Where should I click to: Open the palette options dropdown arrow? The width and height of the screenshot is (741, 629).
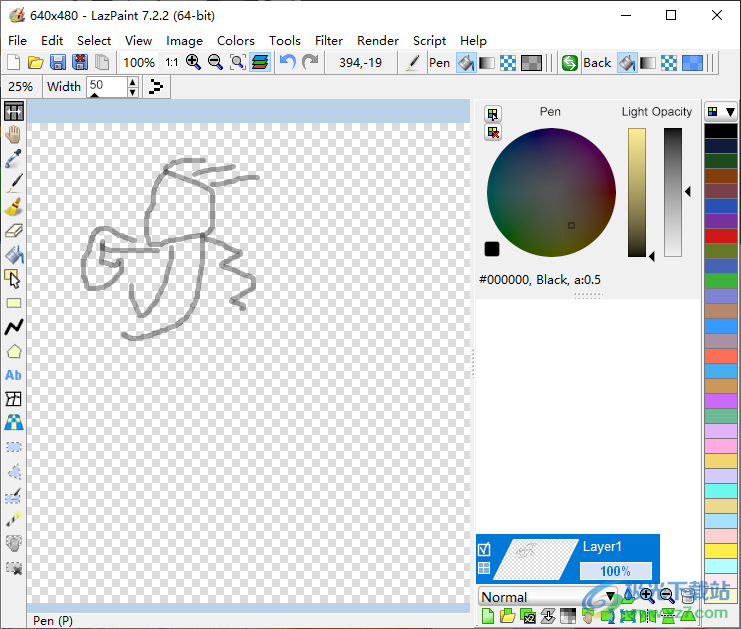(x=731, y=112)
